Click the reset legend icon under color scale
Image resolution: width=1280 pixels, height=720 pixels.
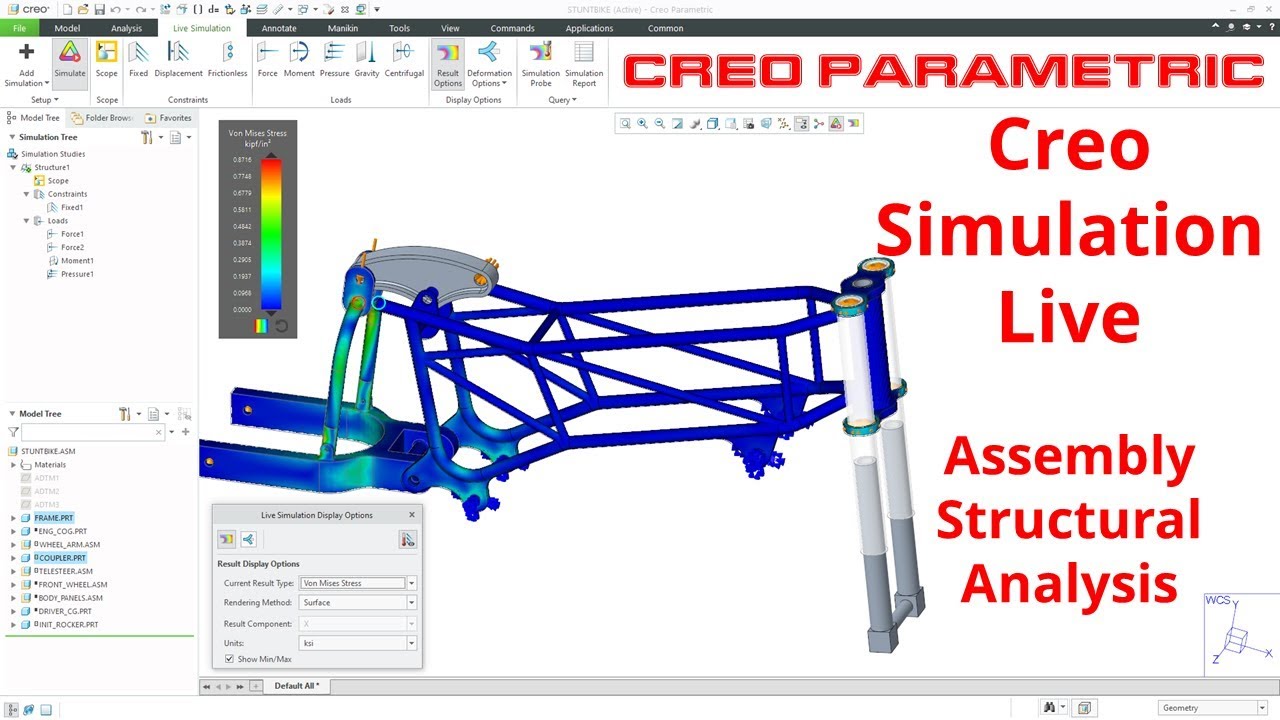point(281,325)
